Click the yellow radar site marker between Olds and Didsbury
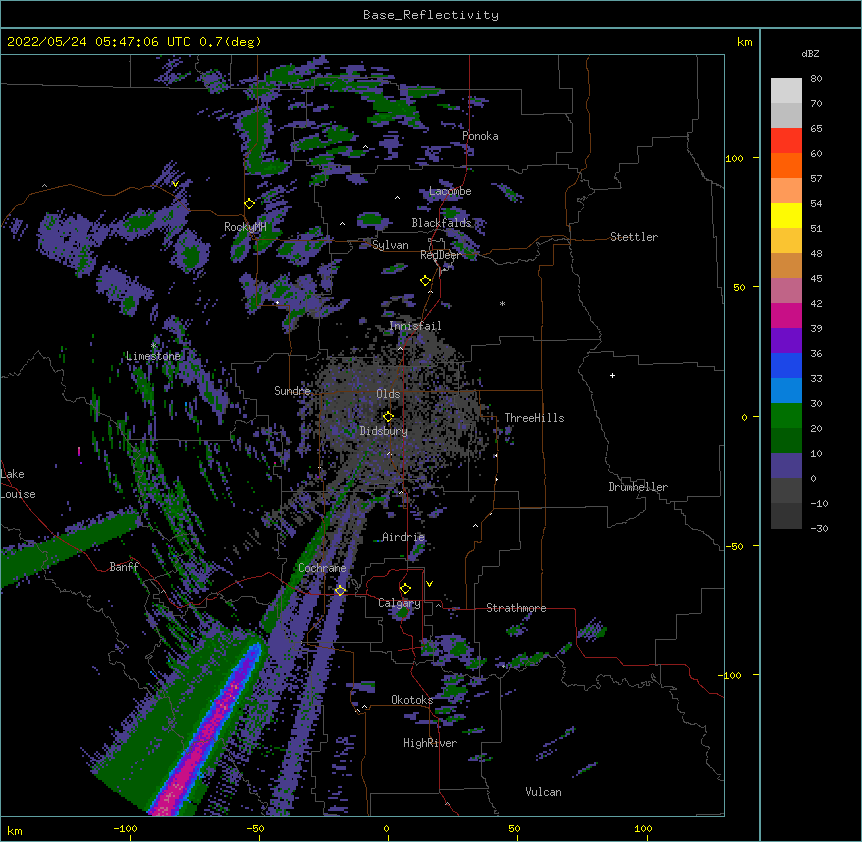This screenshot has height=842, width=862. [388, 417]
